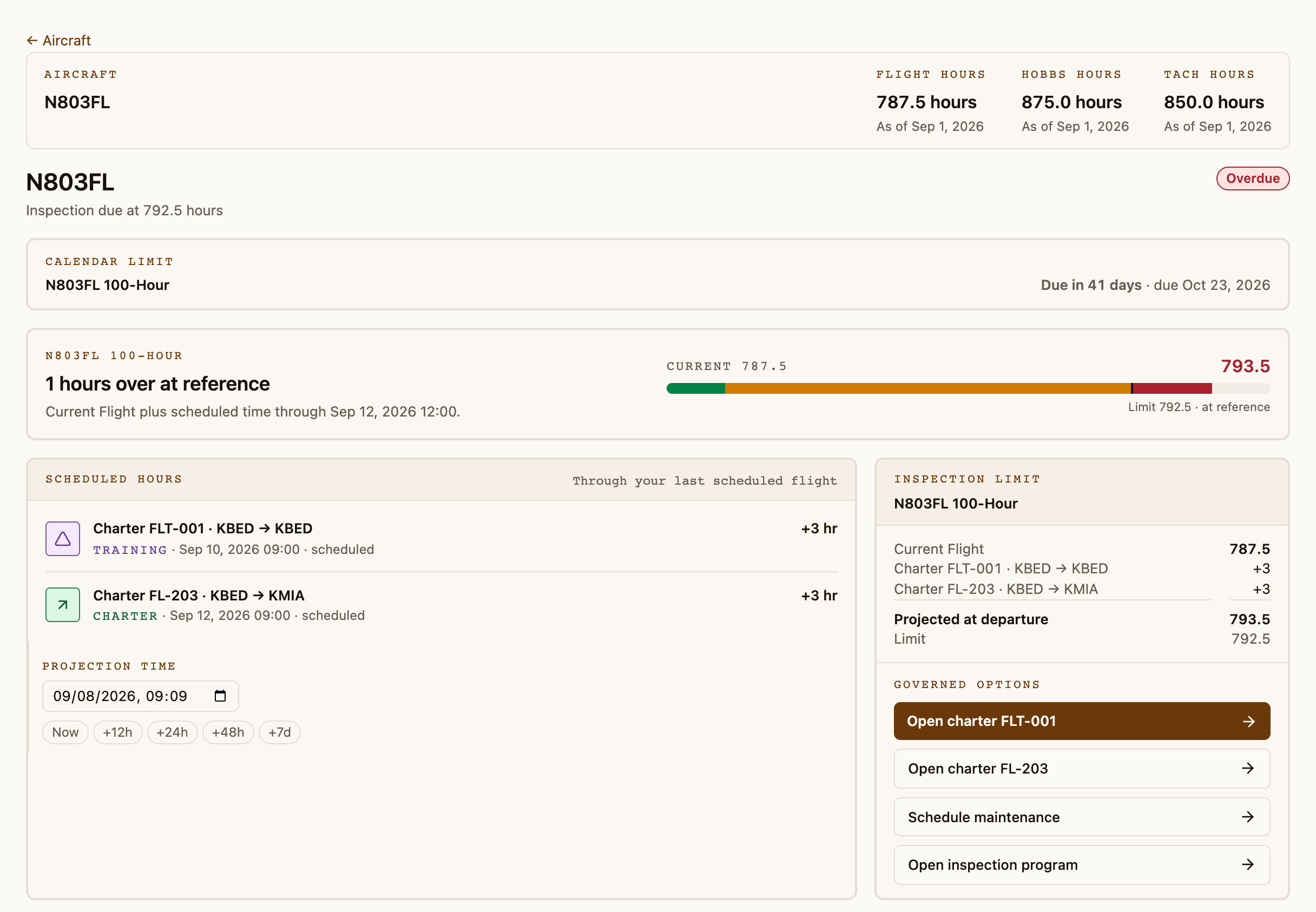Advance projection by +7d
Viewport: 1316px width, 912px height.
(x=280, y=732)
